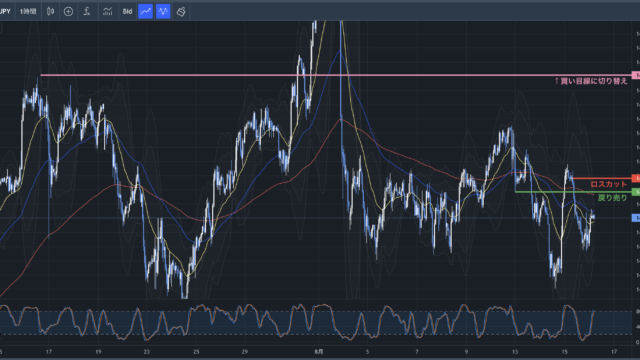640x360 pixels.
Task: Click the green 戻り売り label
Action: pos(612,198)
